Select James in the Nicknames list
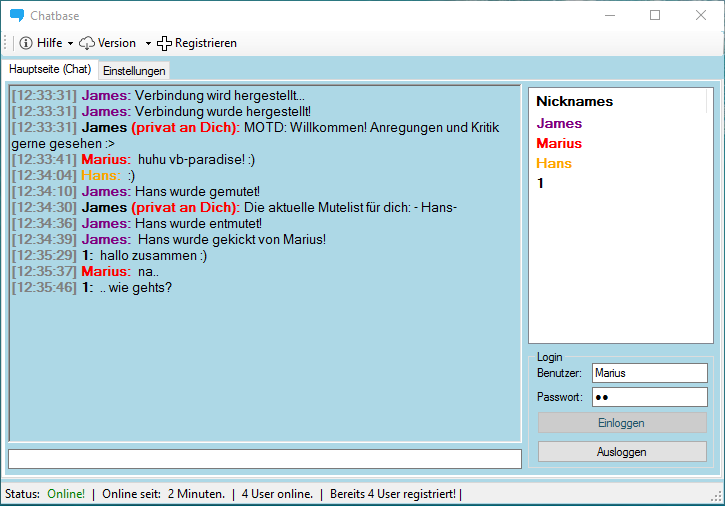The image size is (725, 506). tap(559, 124)
